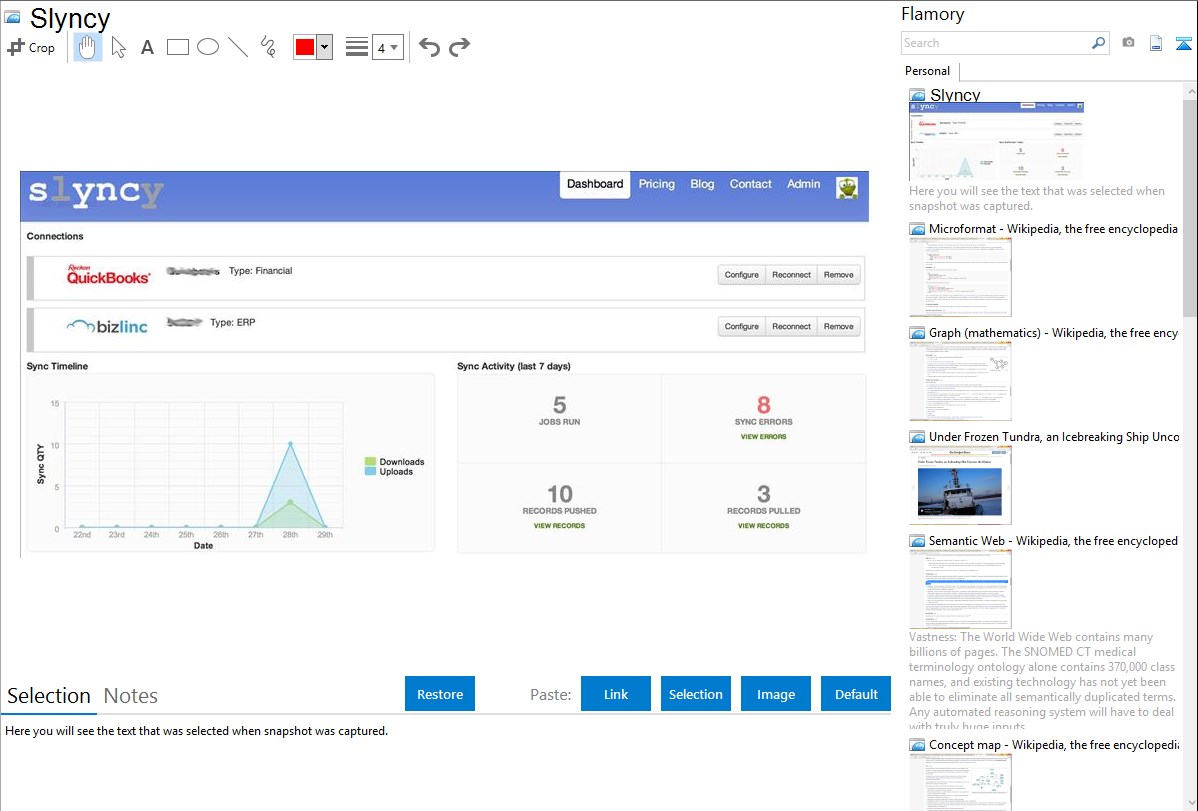The image size is (1198, 811).
Task: Choose the text annotation tool
Action: (x=147, y=47)
